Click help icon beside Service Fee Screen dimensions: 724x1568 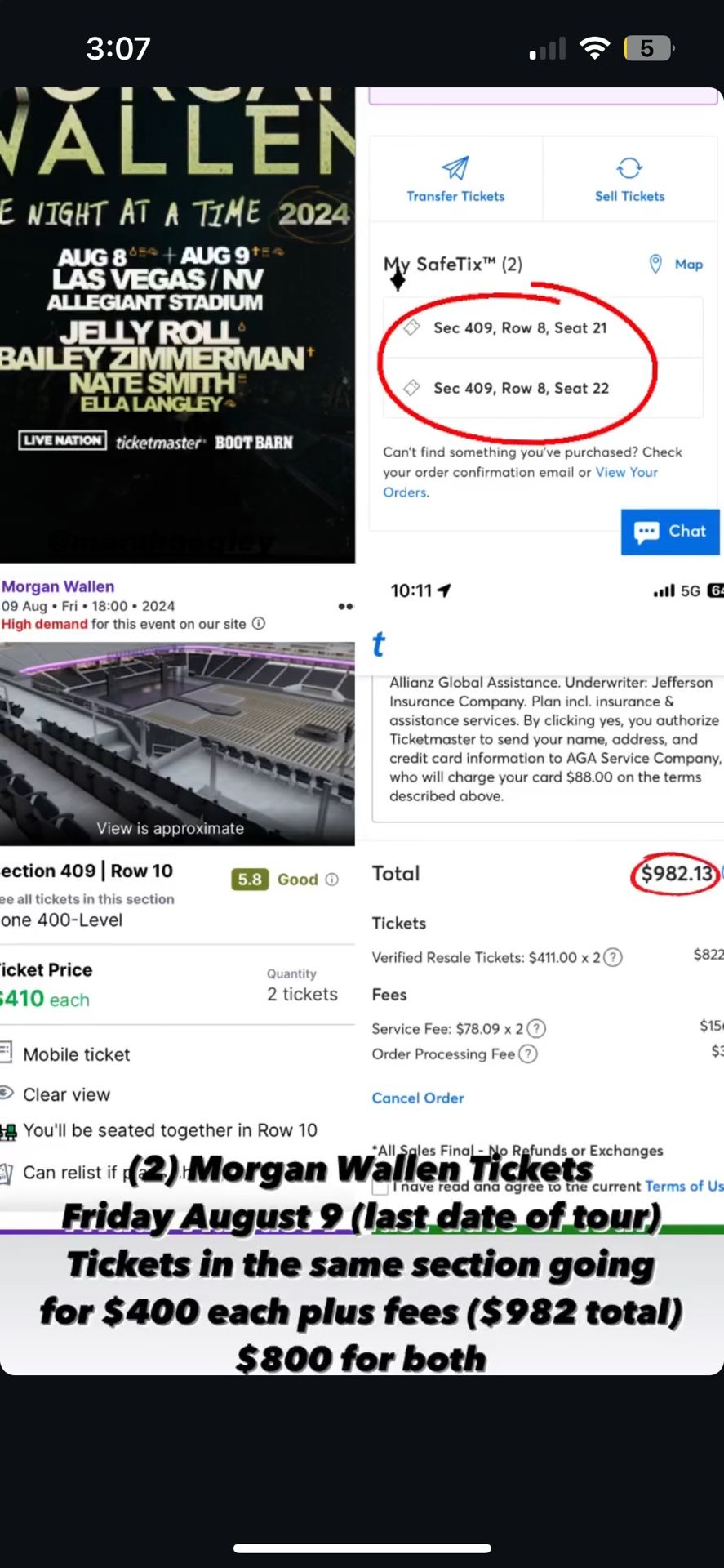(x=536, y=1028)
